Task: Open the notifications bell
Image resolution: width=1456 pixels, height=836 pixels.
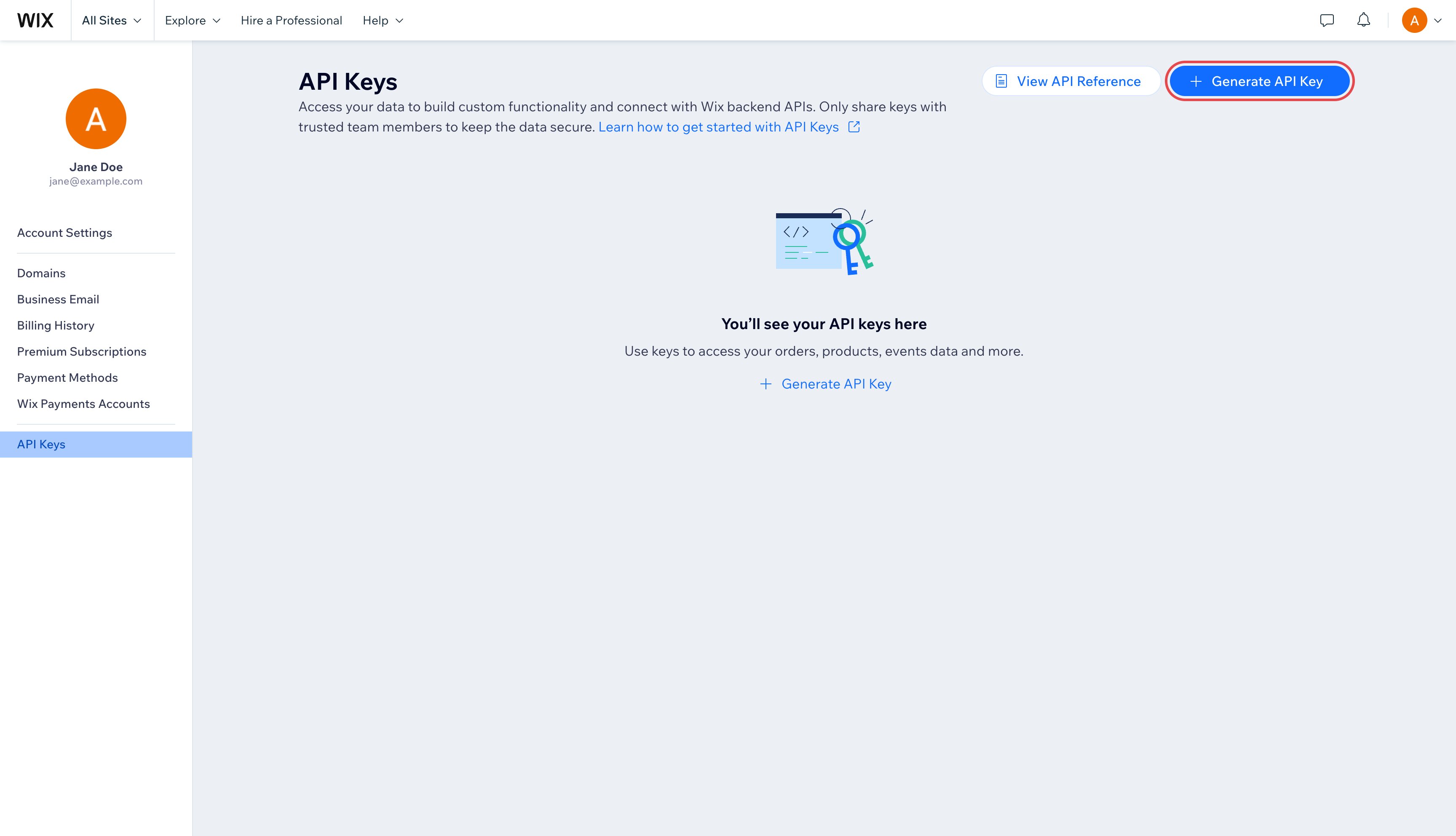Action: point(1364,20)
